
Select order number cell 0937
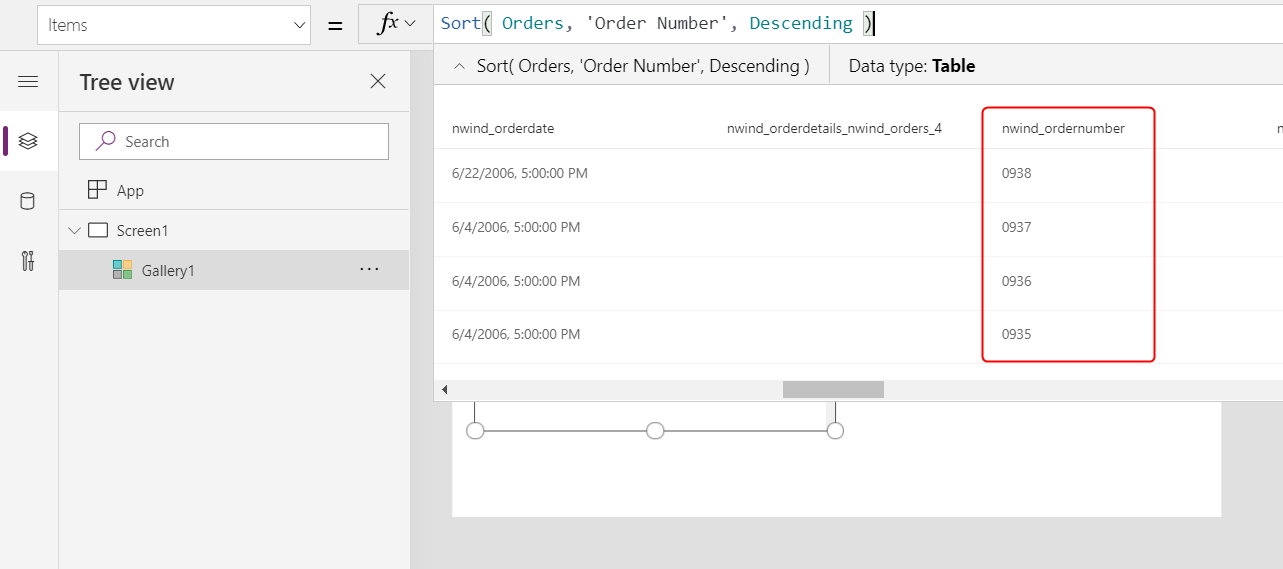[1016, 227]
